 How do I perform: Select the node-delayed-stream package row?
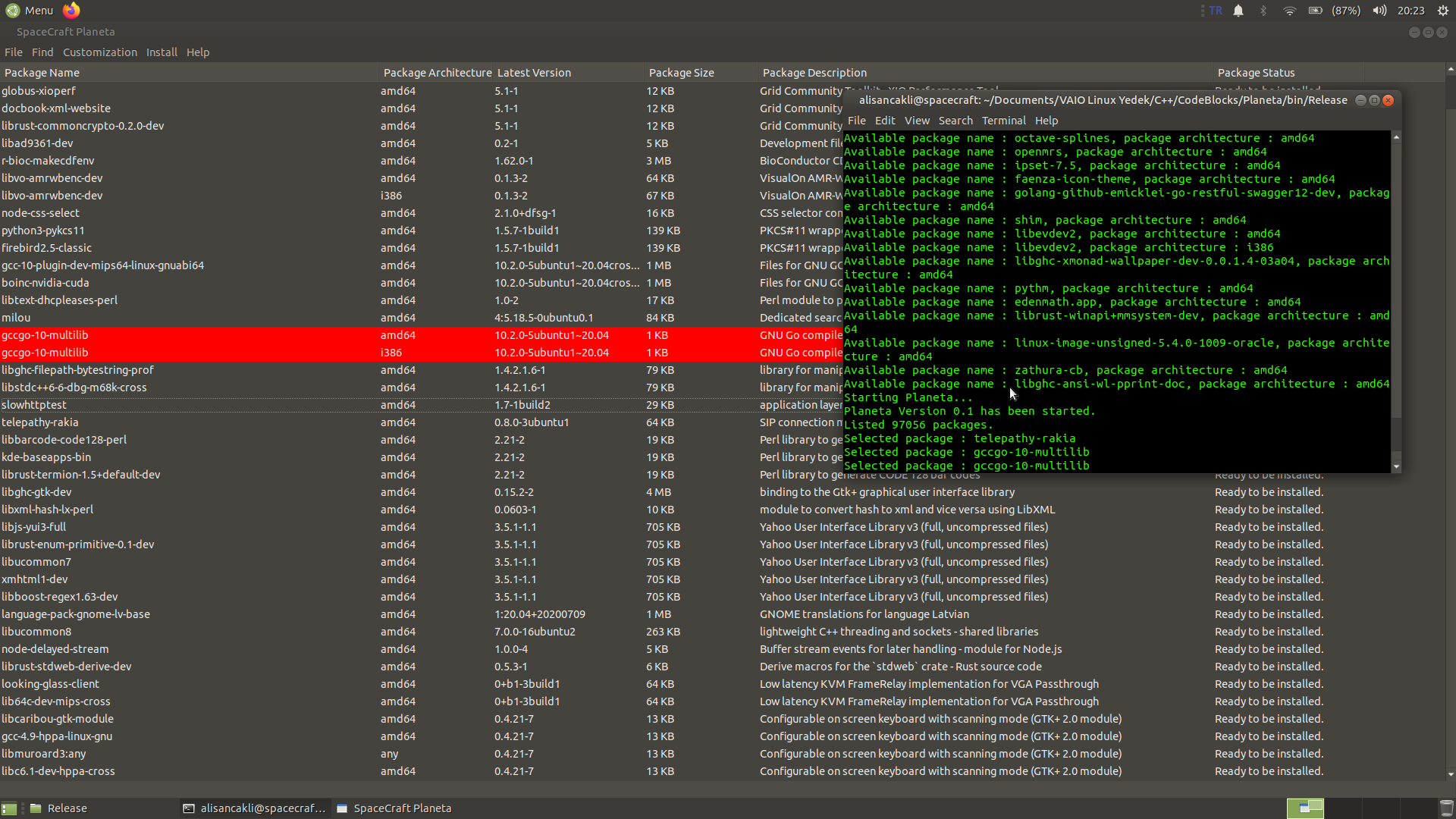[x=722, y=649]
